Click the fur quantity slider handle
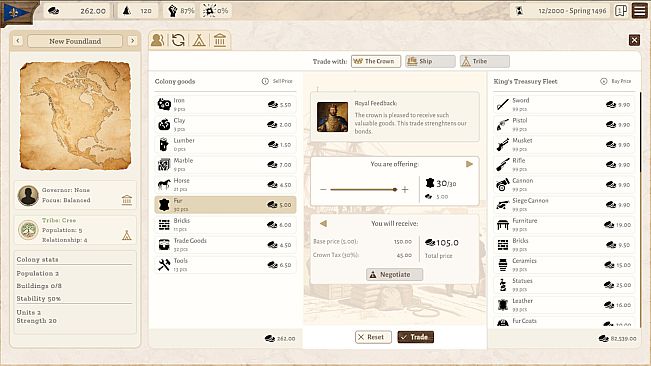 click(394, 190)
